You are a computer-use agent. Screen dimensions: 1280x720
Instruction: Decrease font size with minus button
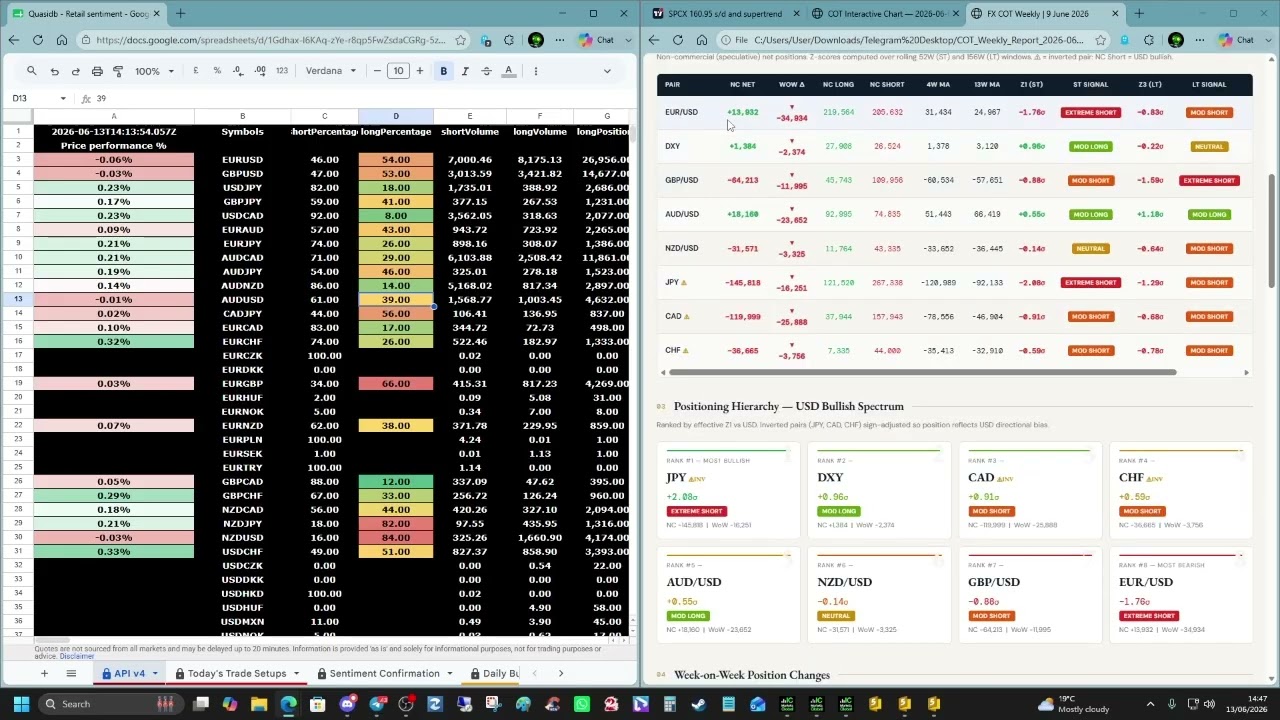[377, 71]
